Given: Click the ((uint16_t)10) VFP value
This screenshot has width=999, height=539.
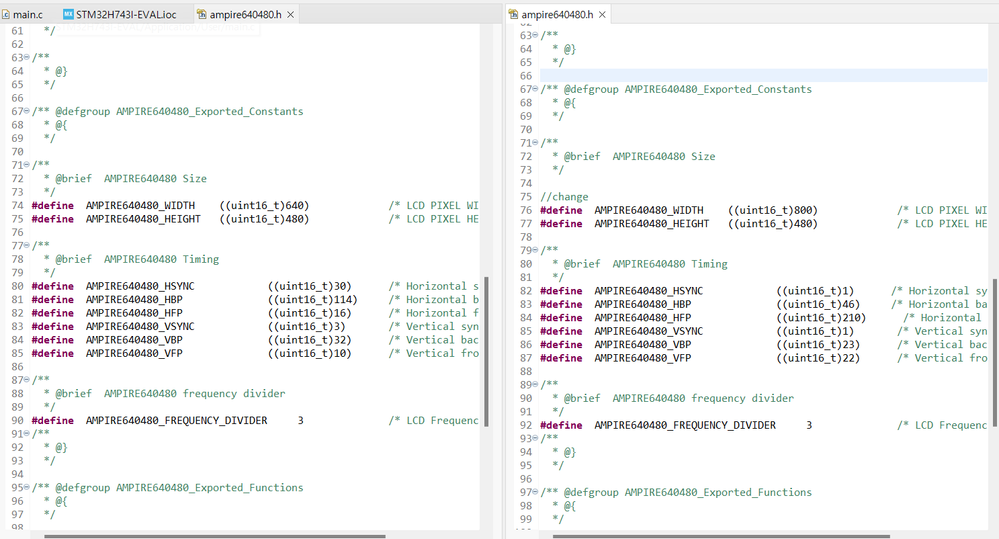Looking at the screenshot, I should (x=310, y=353).
